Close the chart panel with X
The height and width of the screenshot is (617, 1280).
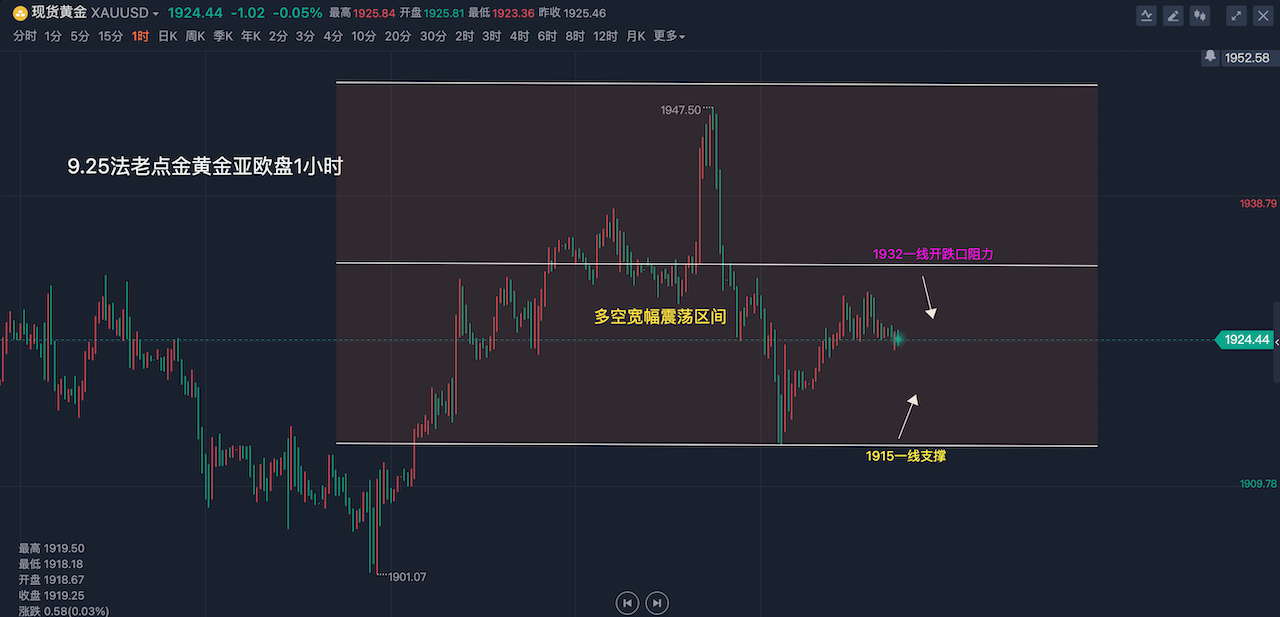click(x=1263, y=16)
